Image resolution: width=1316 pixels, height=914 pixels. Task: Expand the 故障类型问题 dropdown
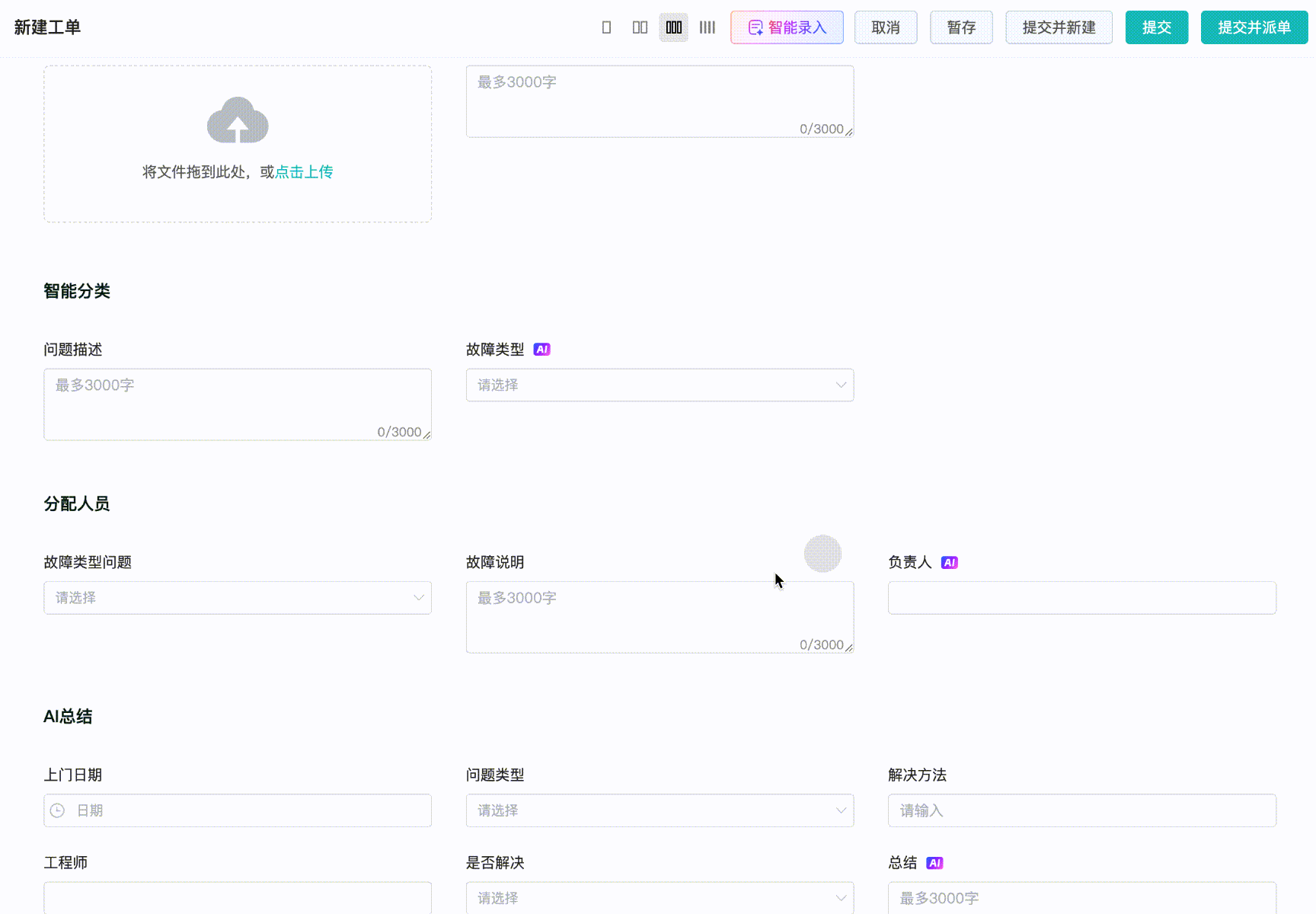click(238, 598)
